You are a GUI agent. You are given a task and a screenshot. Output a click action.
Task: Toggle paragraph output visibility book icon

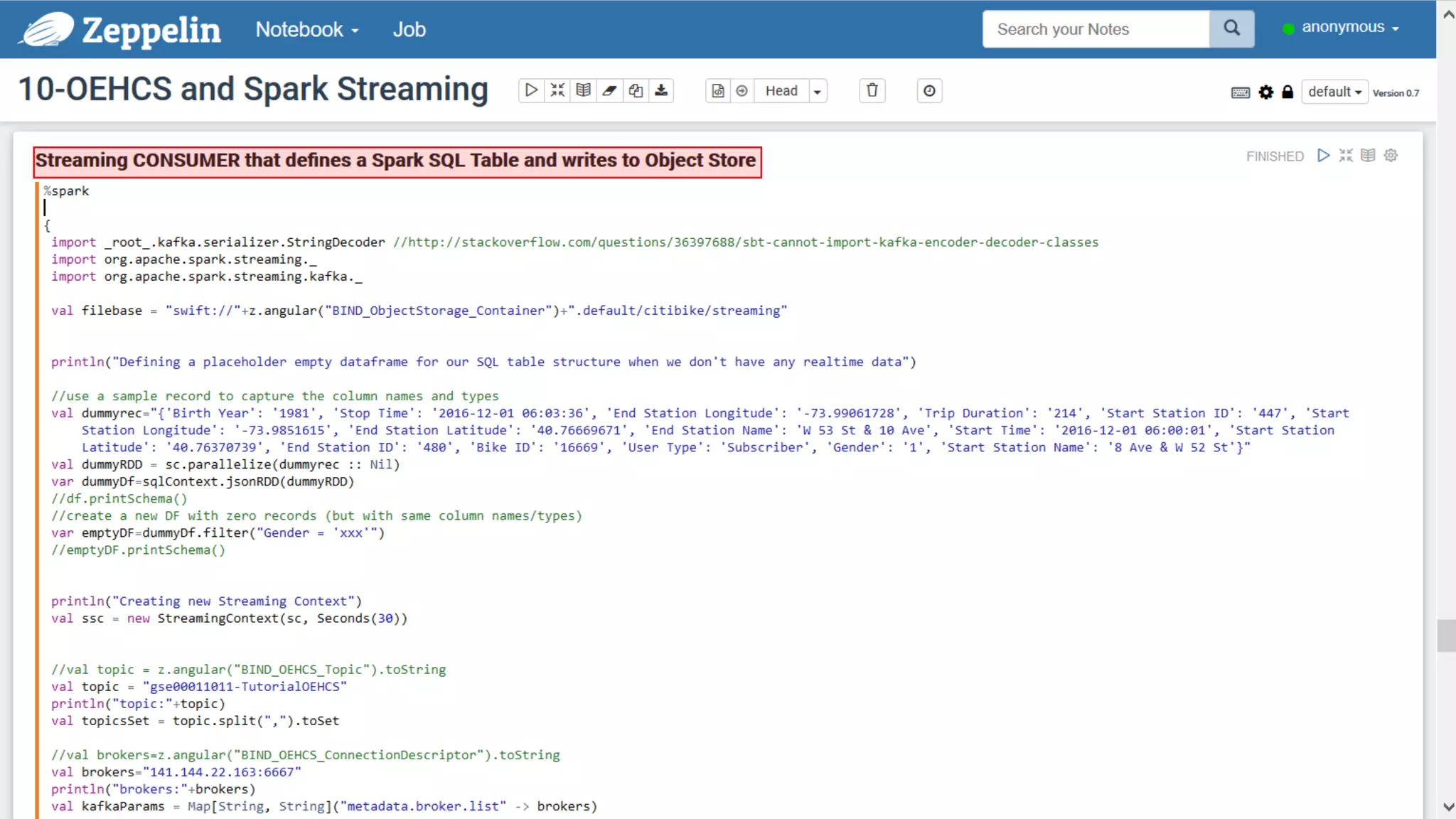[x=1368, y=156]
